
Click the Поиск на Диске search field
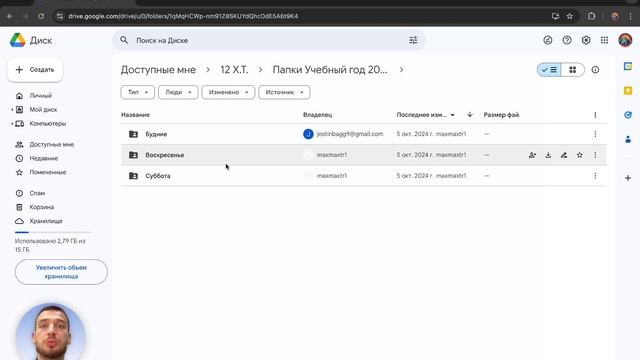(269, 40)
